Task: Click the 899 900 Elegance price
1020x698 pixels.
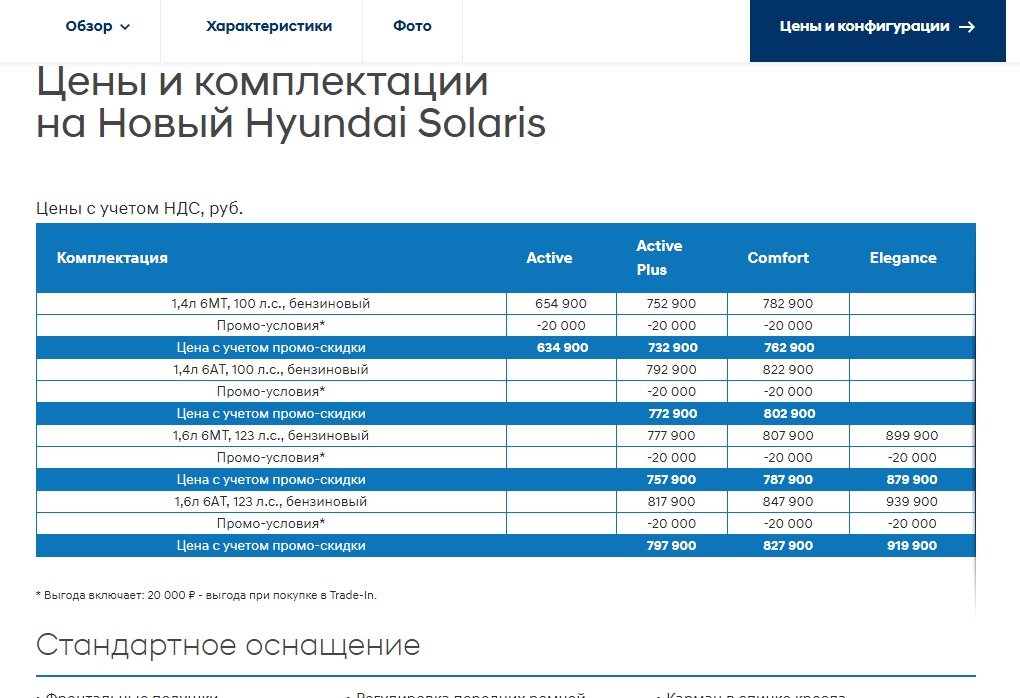Action: [x=912, y=436]
